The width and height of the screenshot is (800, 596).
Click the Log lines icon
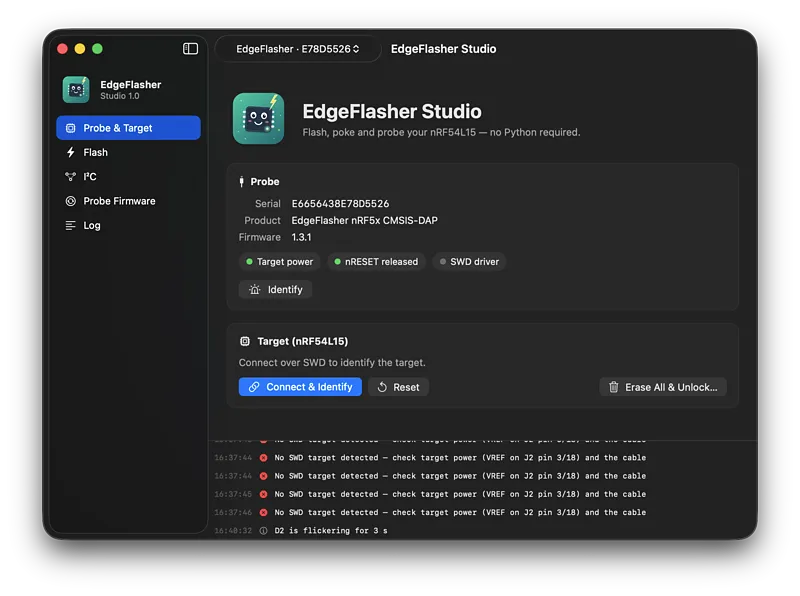[70, 226]
